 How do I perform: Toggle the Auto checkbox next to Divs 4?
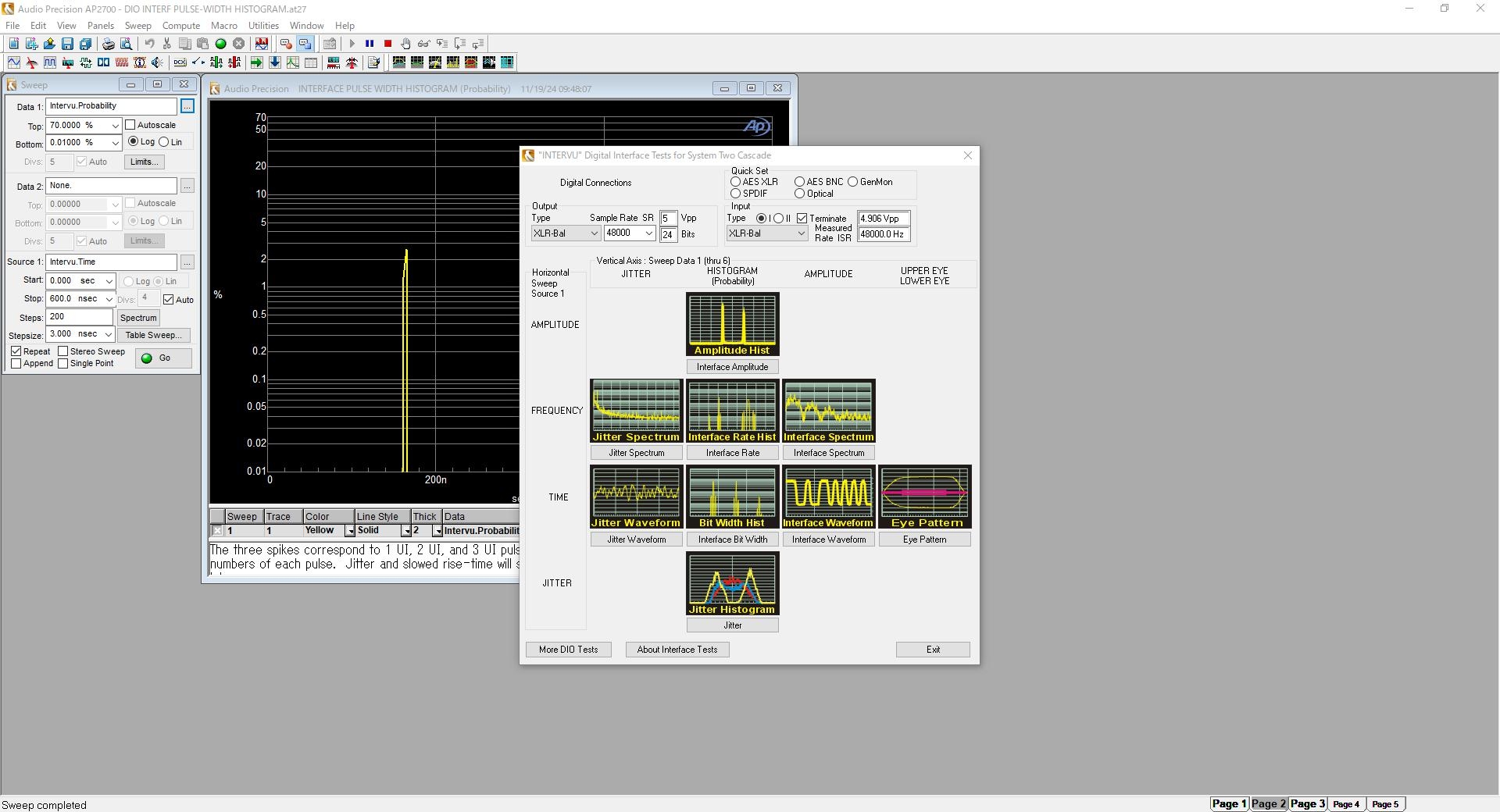pos(168,299)
